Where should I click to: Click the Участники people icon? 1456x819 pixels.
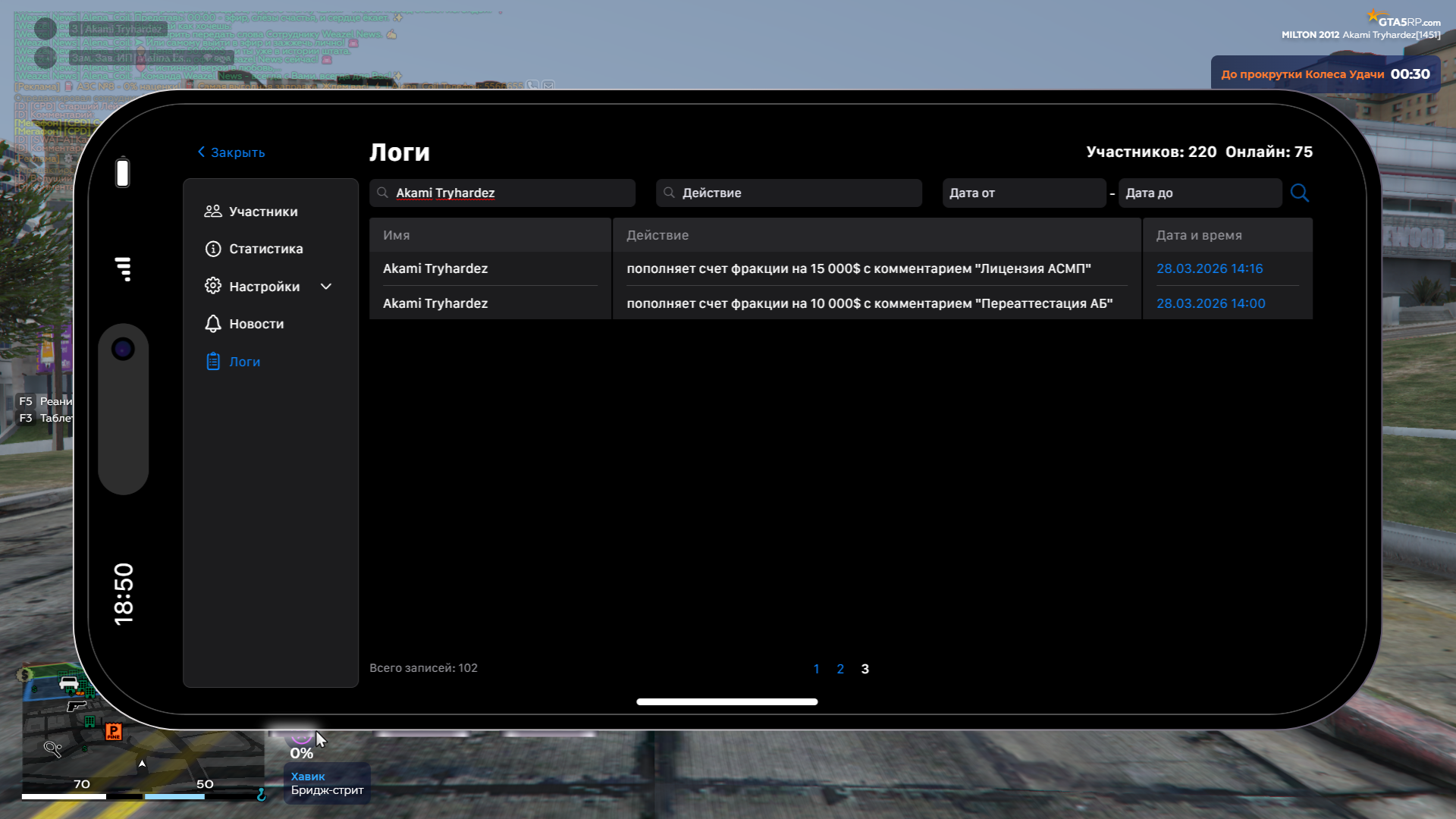[x=213, y=212]
